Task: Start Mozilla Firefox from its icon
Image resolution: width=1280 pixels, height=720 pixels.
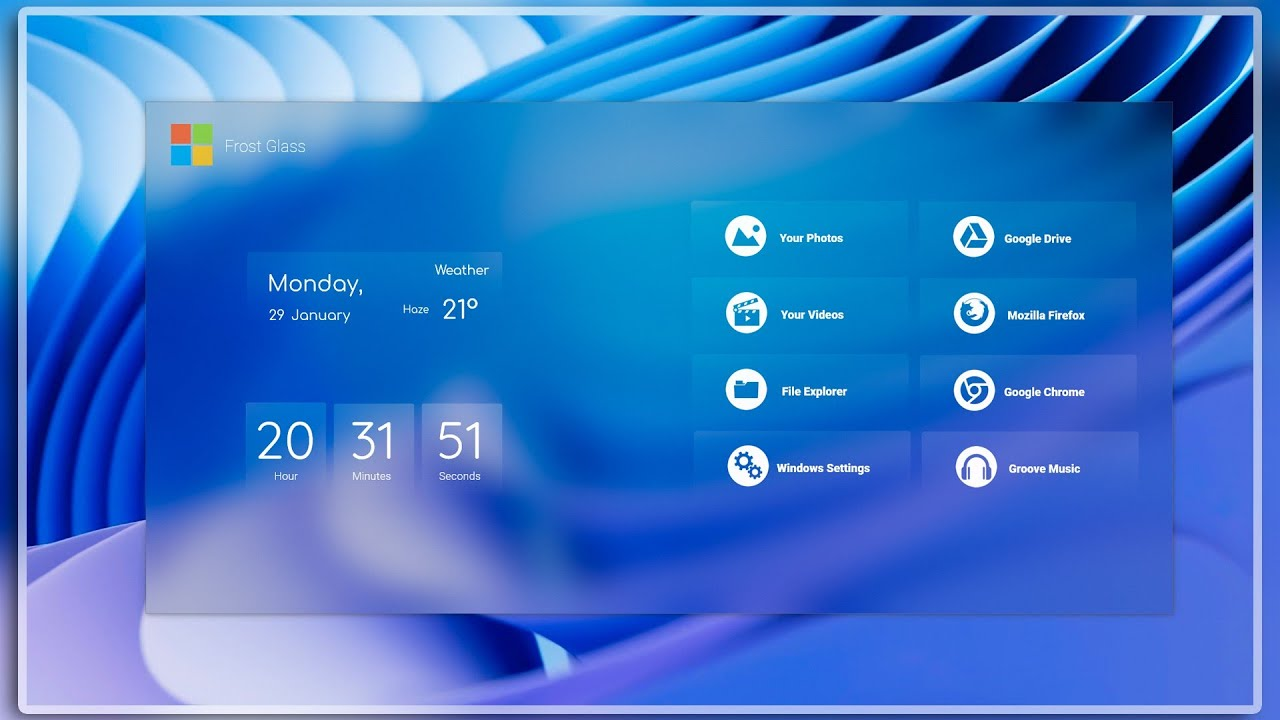Action: [x=974, y=314]
